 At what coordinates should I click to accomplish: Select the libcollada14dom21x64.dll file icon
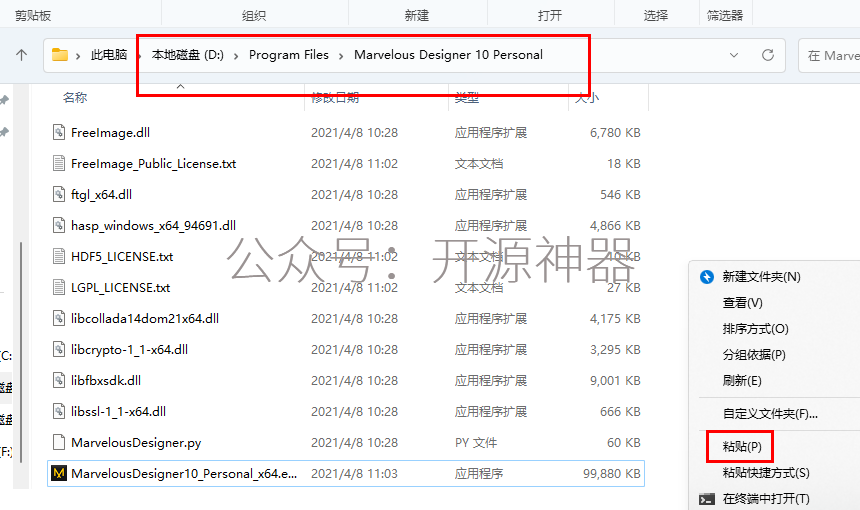point(59,318)
